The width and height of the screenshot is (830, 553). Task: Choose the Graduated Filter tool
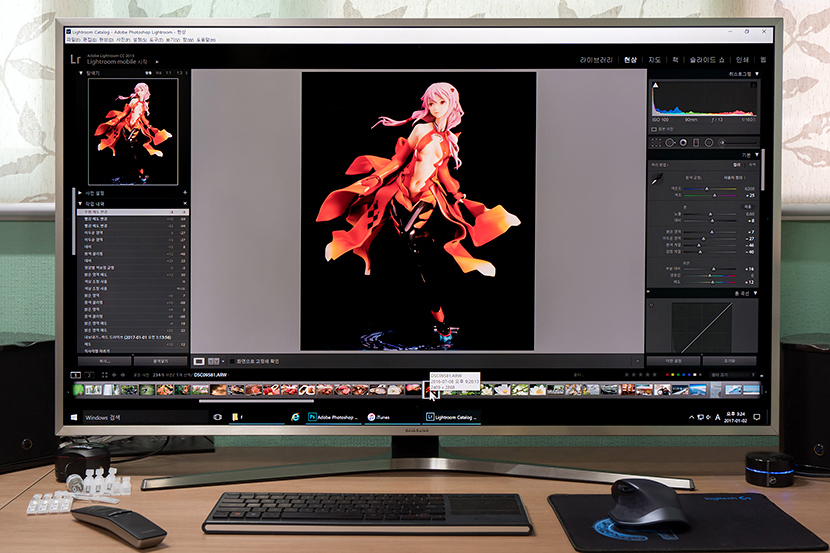pos(695,143)
